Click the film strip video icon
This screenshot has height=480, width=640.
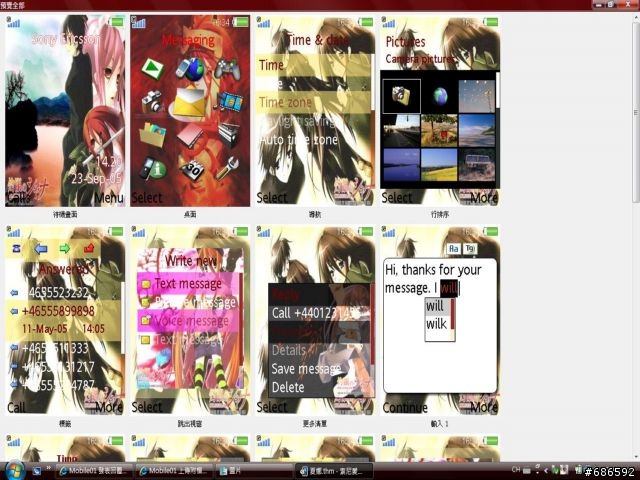[229, 101]
